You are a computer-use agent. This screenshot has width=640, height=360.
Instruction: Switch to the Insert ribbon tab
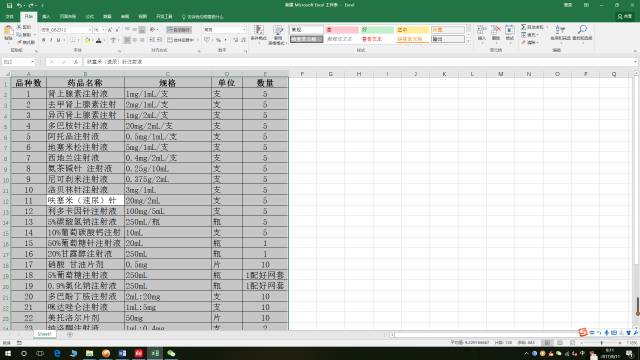(x=46, y=17)
